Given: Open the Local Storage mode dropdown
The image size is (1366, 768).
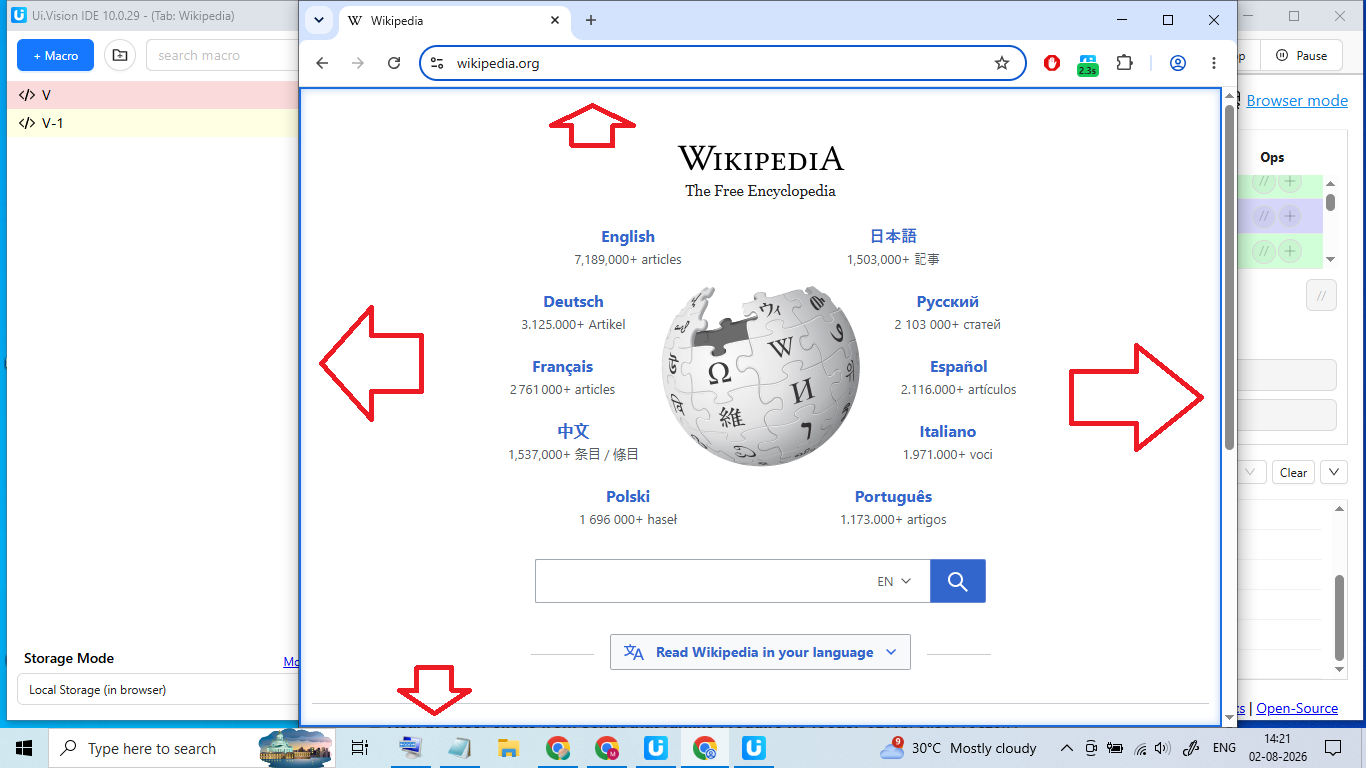Looking at the screenshot, I should coord(158,689).
